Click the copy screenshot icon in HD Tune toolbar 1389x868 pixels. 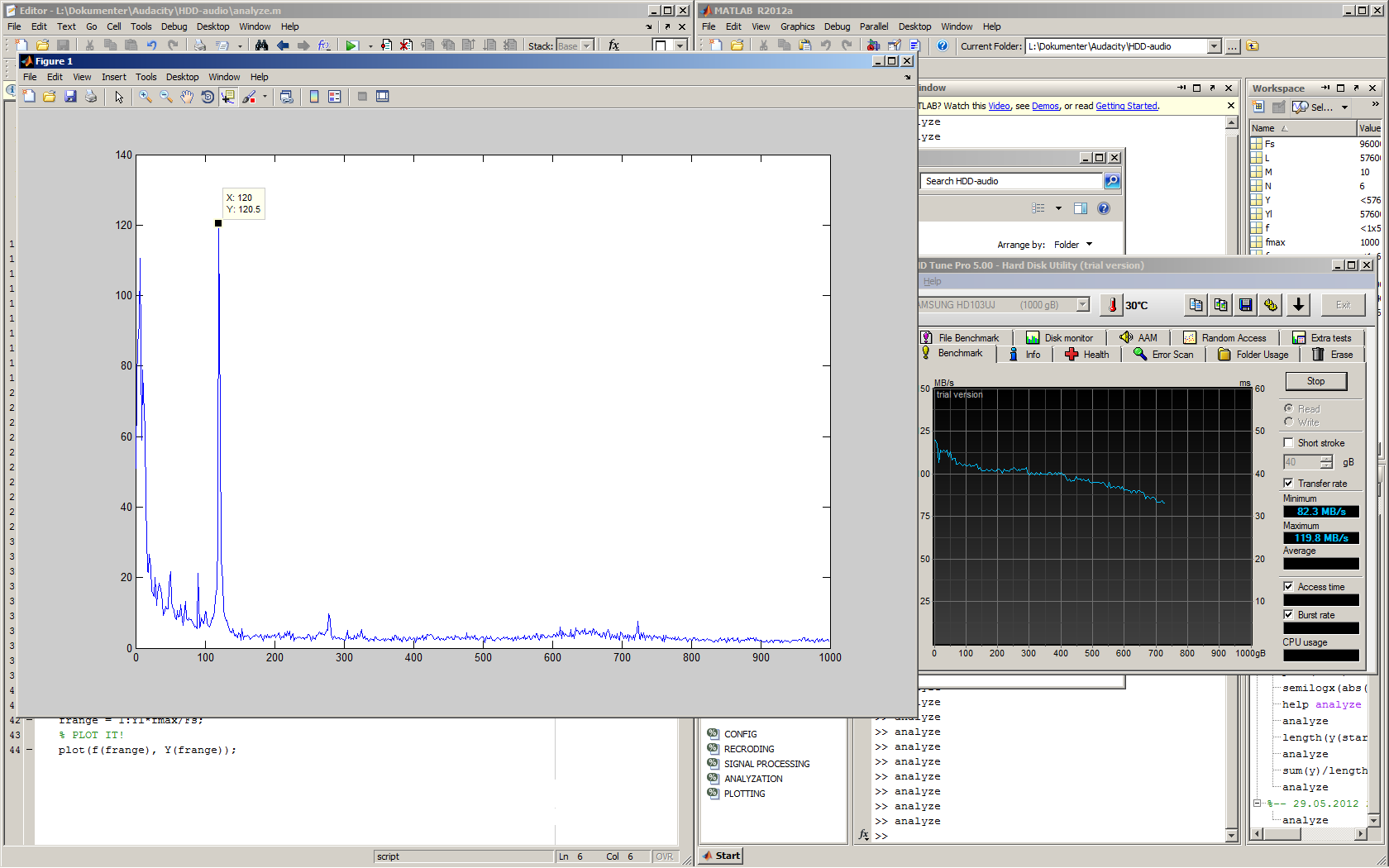pos(1221,305)
